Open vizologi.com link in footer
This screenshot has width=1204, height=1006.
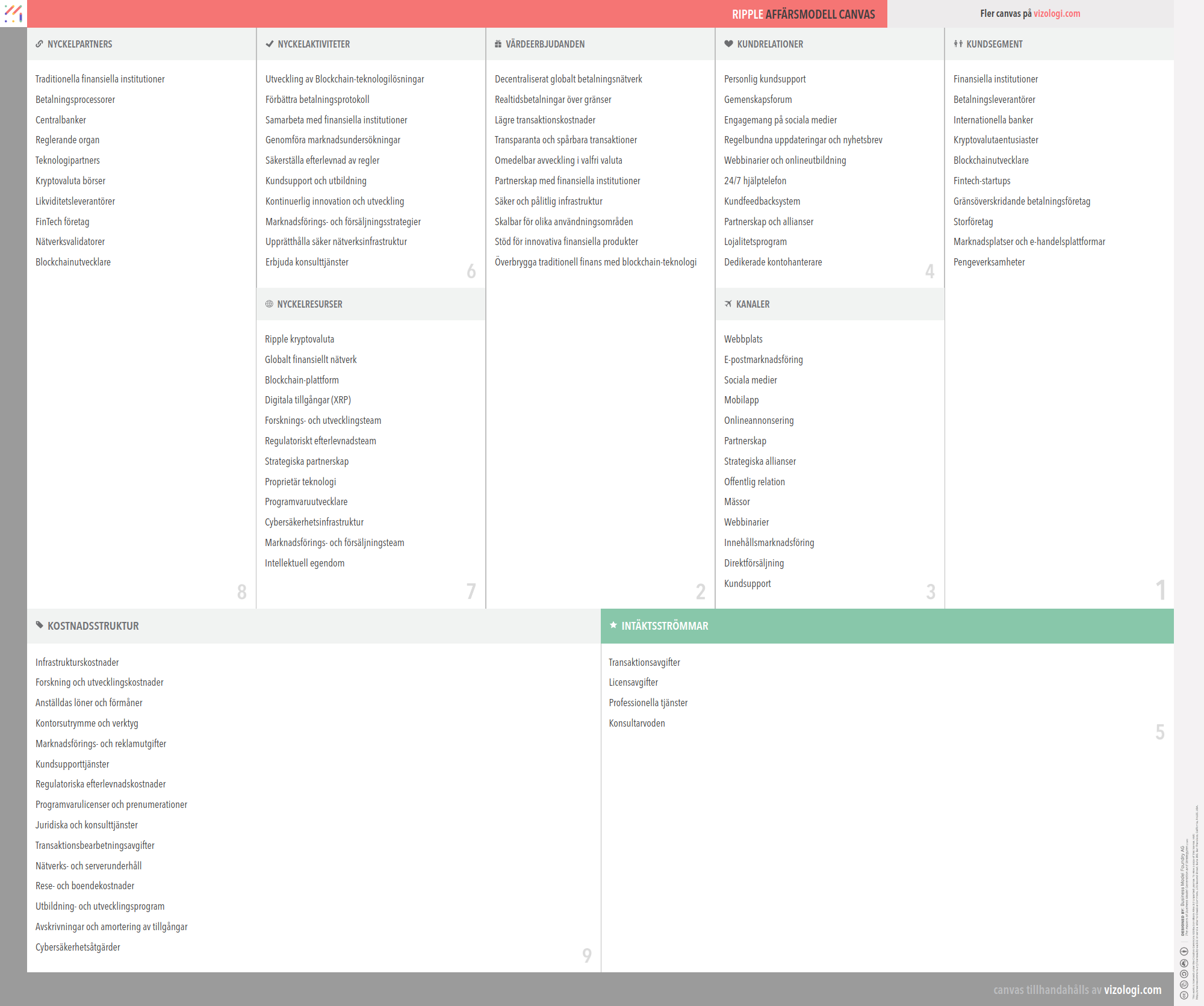[x=1132, y=989]
